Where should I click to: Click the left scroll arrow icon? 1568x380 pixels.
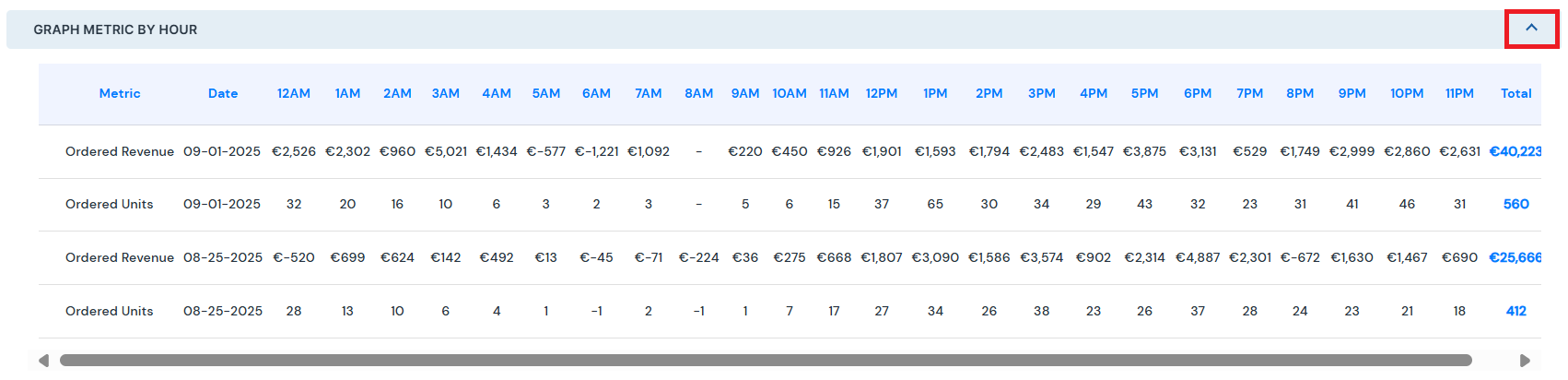coord(43,361)
